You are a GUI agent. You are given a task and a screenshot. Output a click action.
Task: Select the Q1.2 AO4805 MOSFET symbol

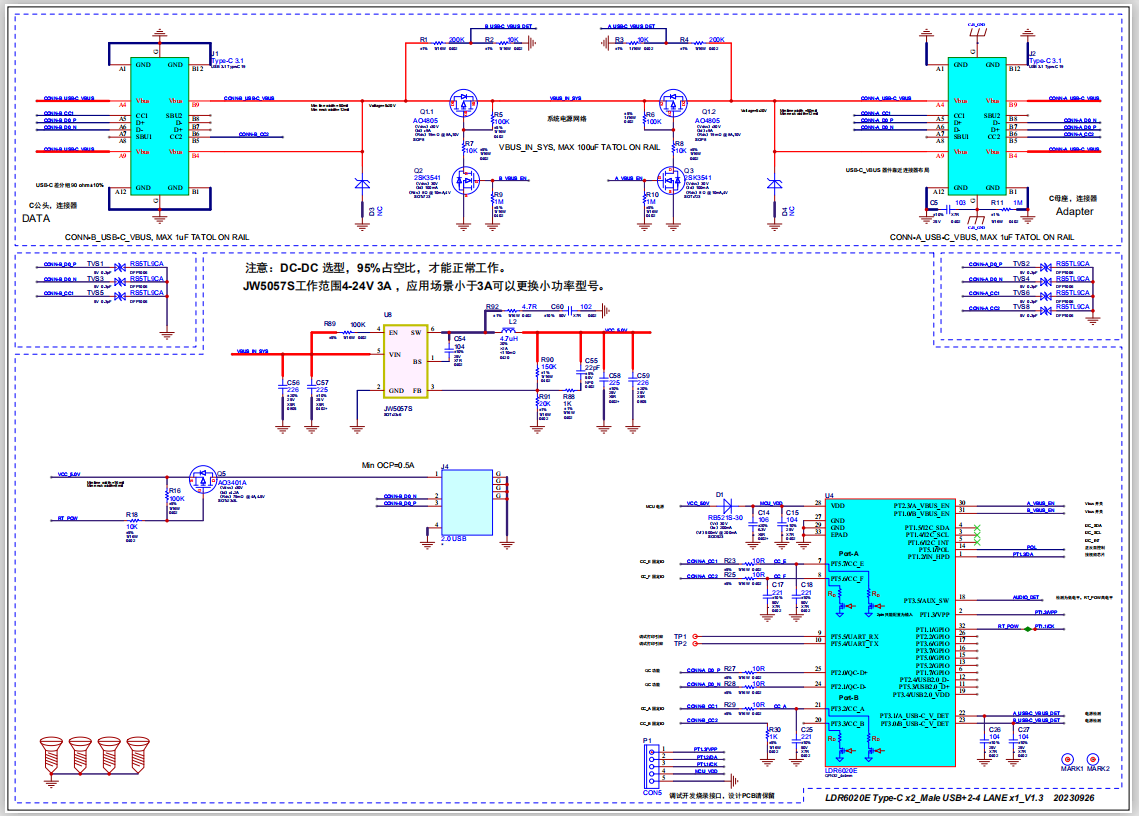673,102
